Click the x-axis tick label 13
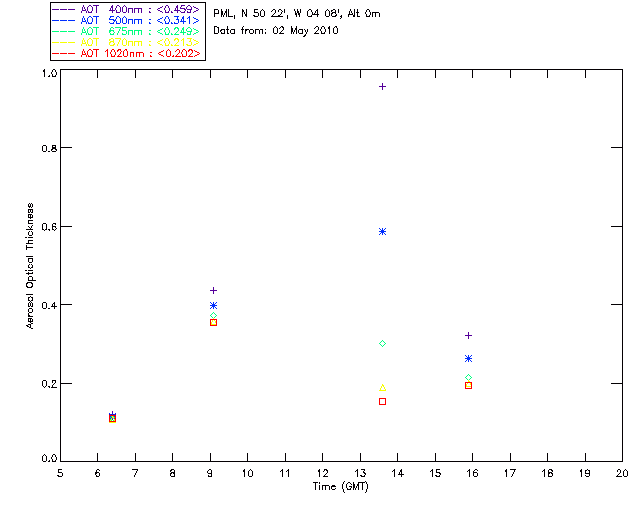The height and width of the screenshot is (512, 640). pyautogui.click(x=360, y=473)
